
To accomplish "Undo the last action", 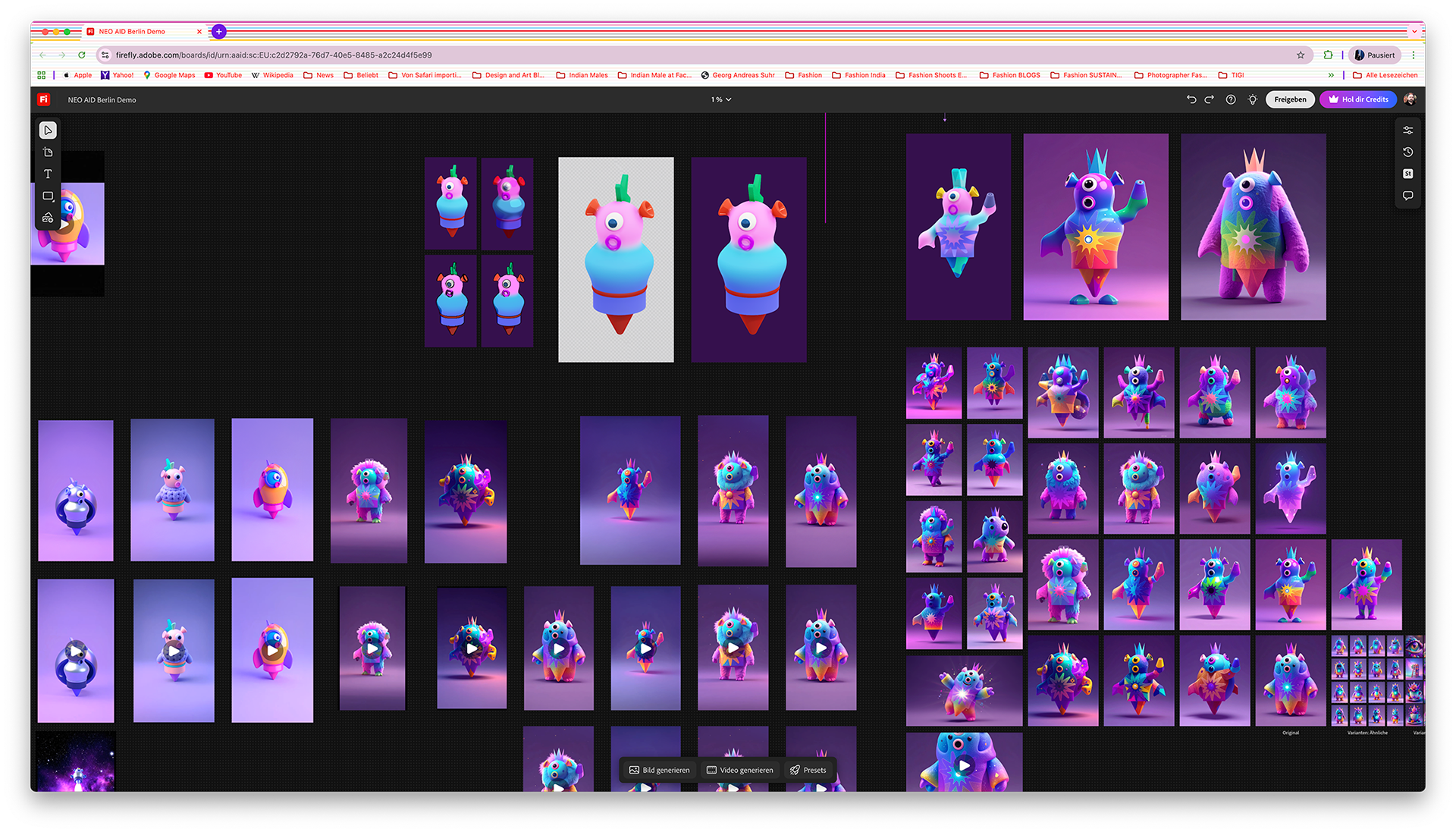I will point(1191,99).
